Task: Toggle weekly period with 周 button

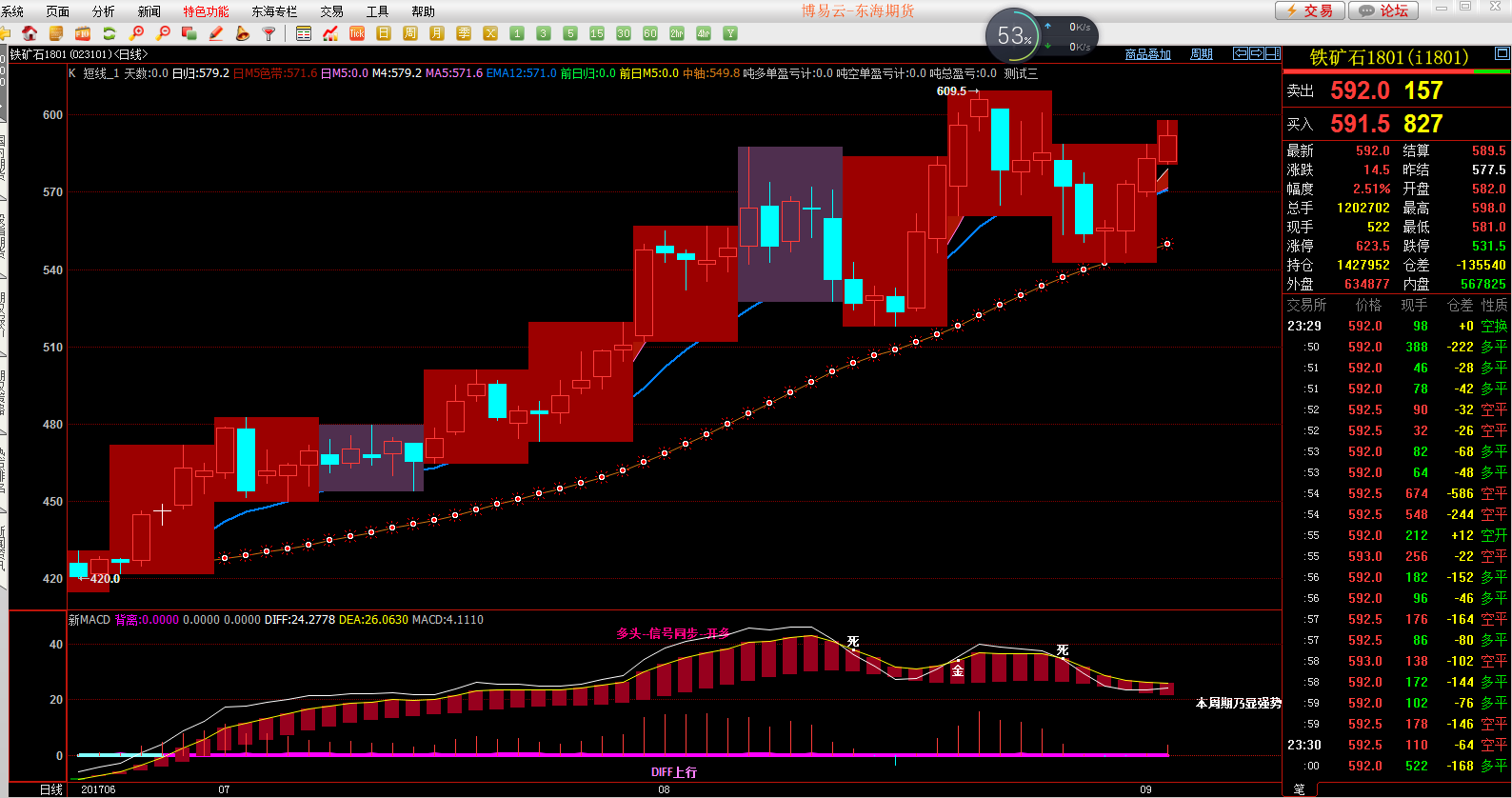Action: click(410, 33)
